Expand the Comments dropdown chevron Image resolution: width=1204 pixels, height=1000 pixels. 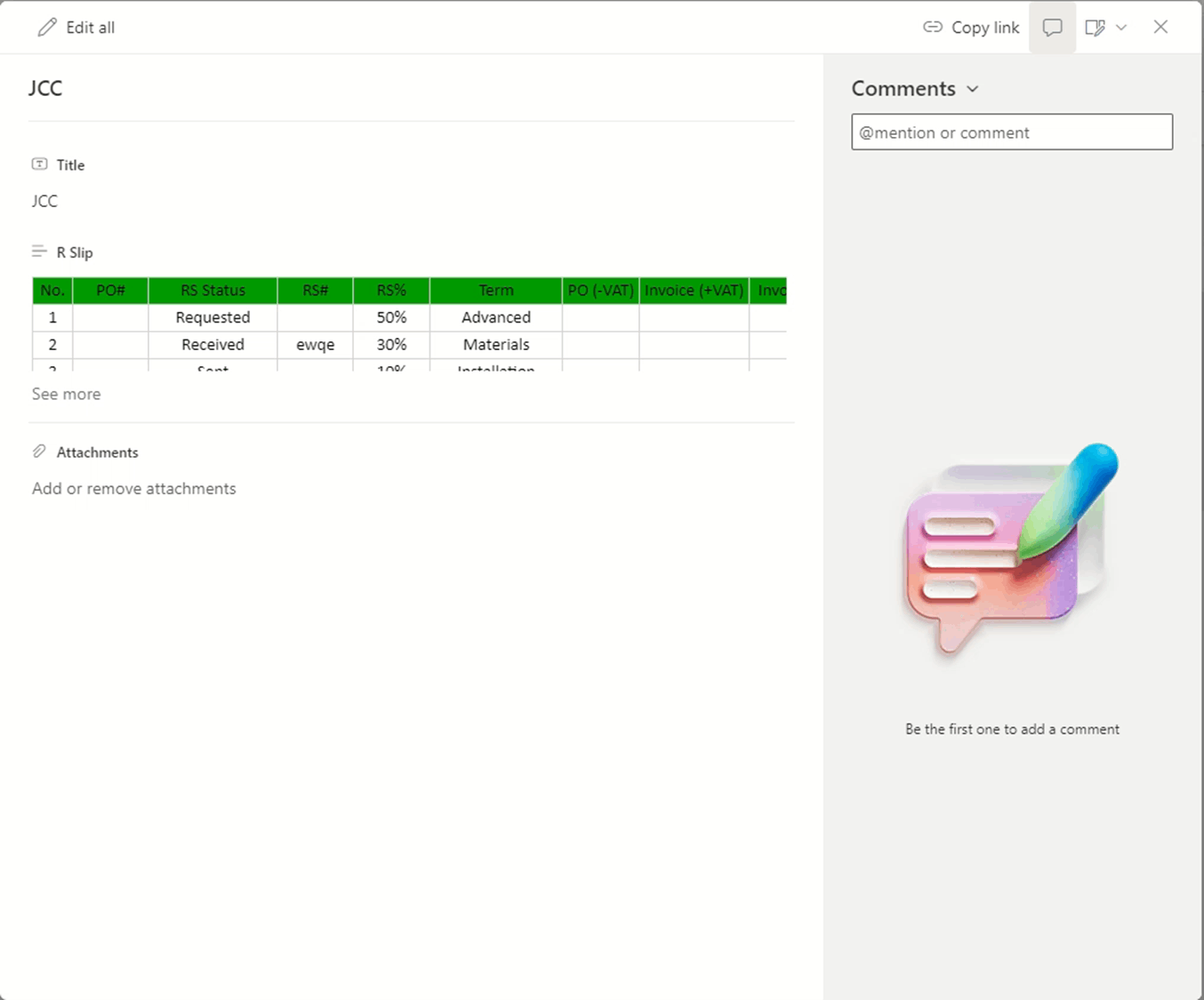(973, 89)
